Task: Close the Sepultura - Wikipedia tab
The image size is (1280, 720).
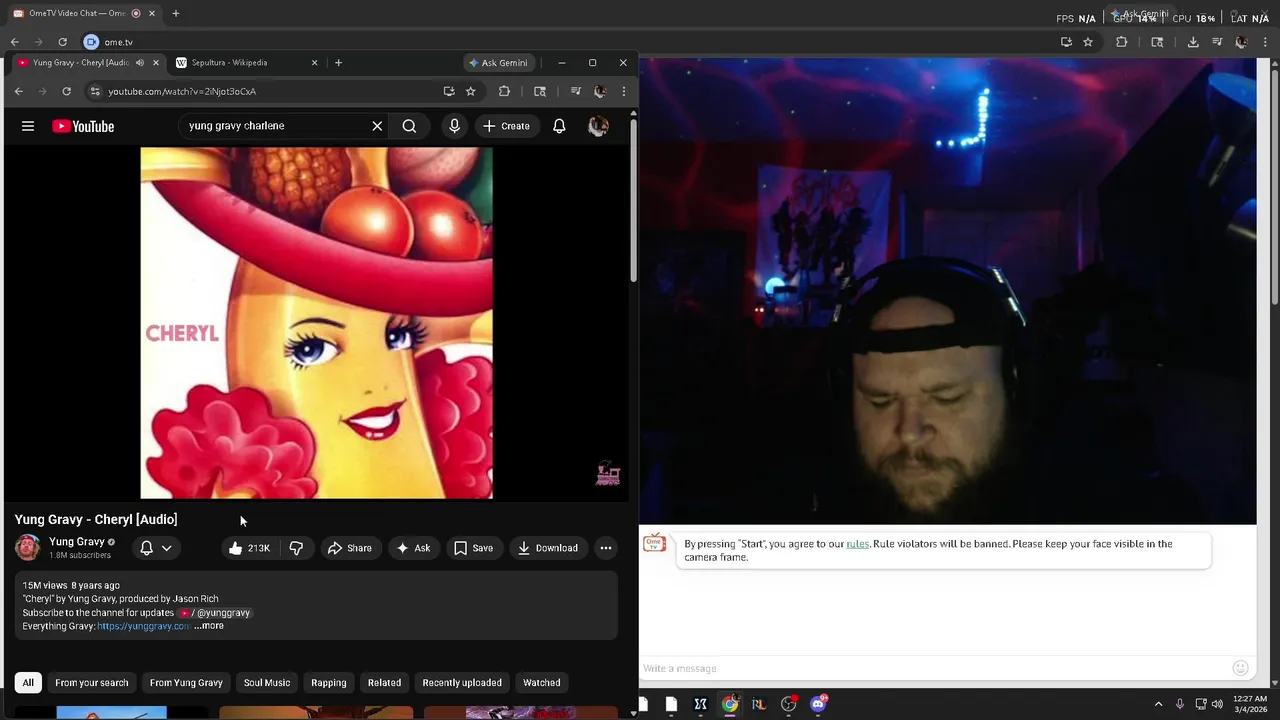Action: pos(314,63)
